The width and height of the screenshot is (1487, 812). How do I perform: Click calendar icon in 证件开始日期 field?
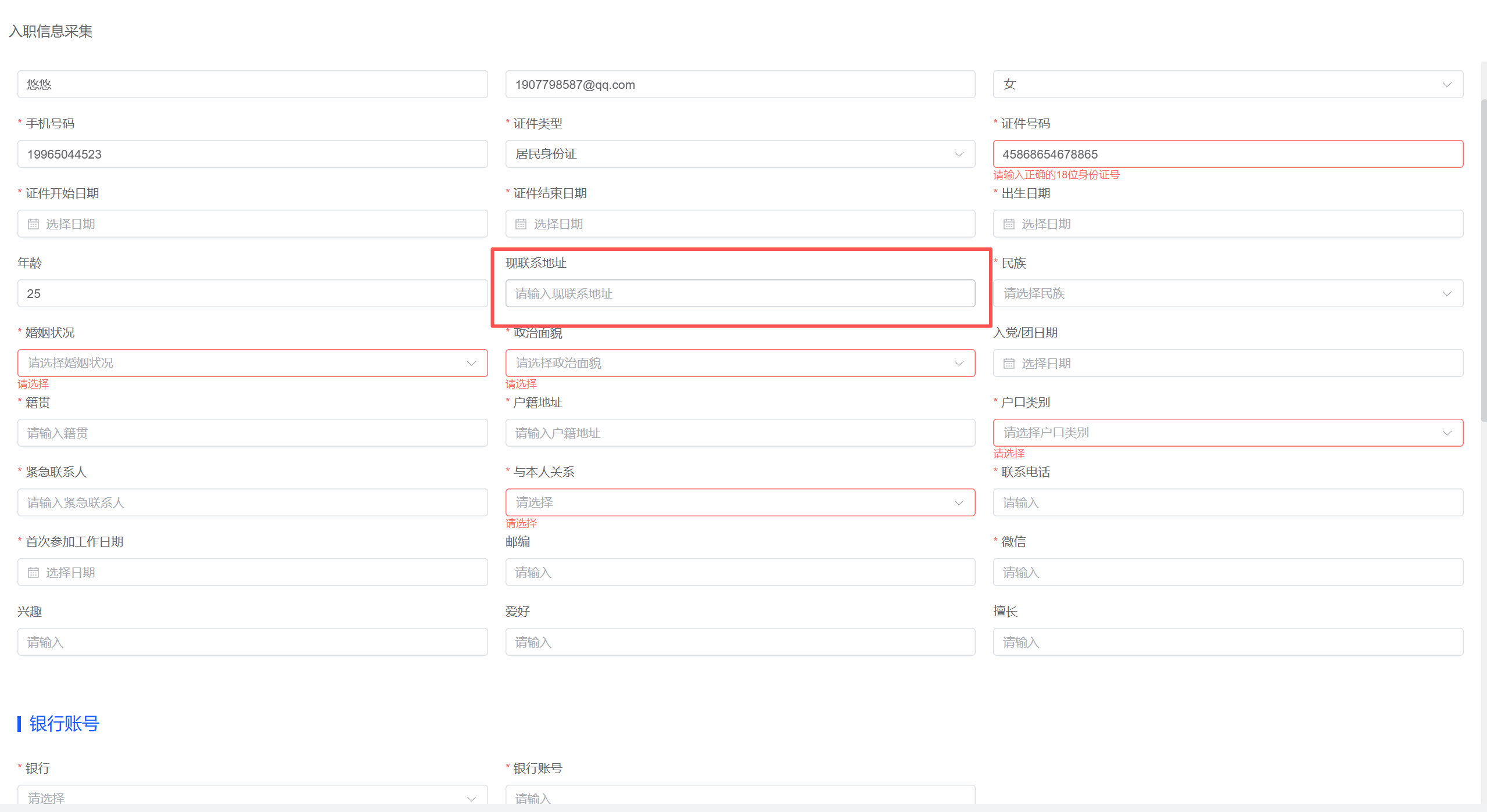point(33,224)
